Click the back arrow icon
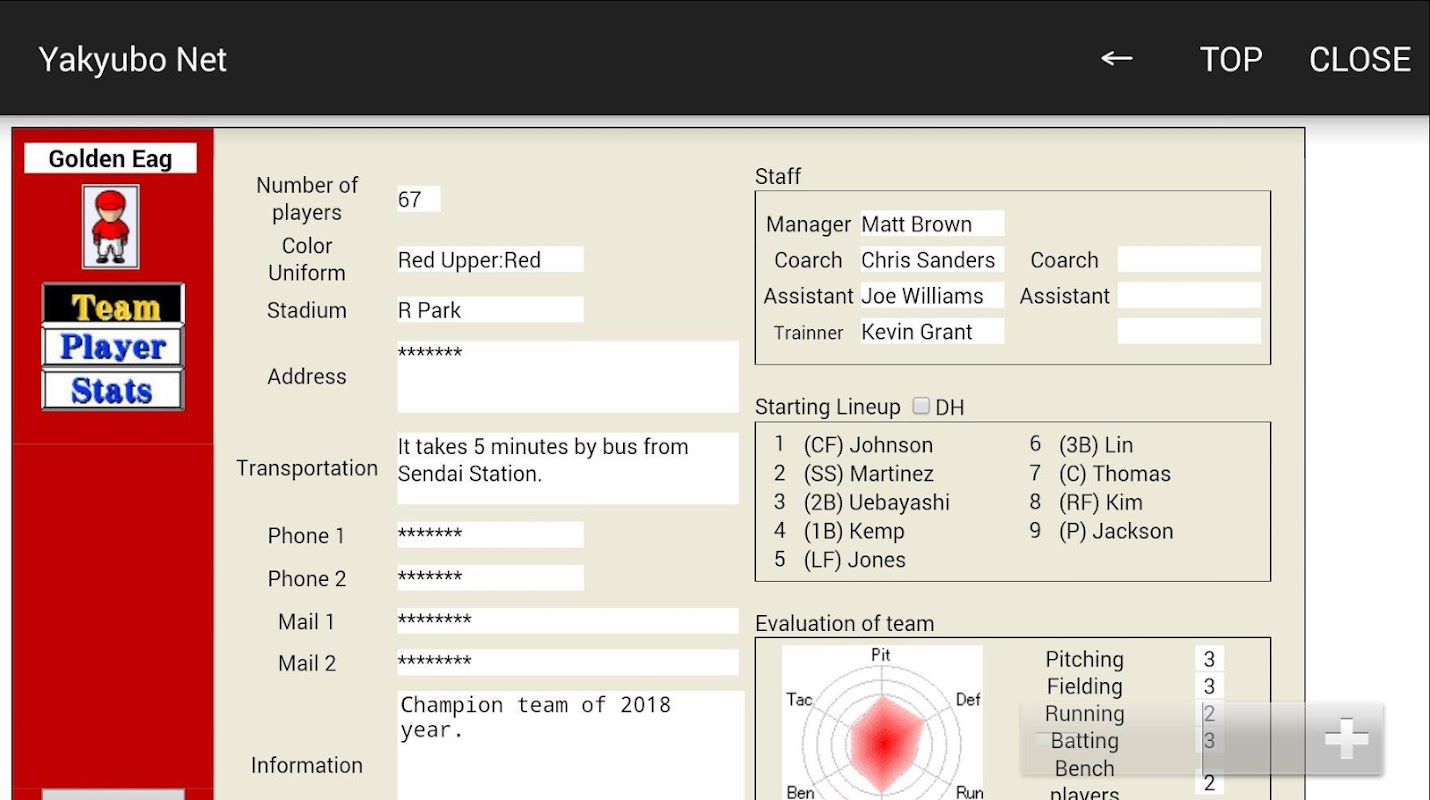The width and height of the screenshot is (1430, 800). pos(1116,59)
